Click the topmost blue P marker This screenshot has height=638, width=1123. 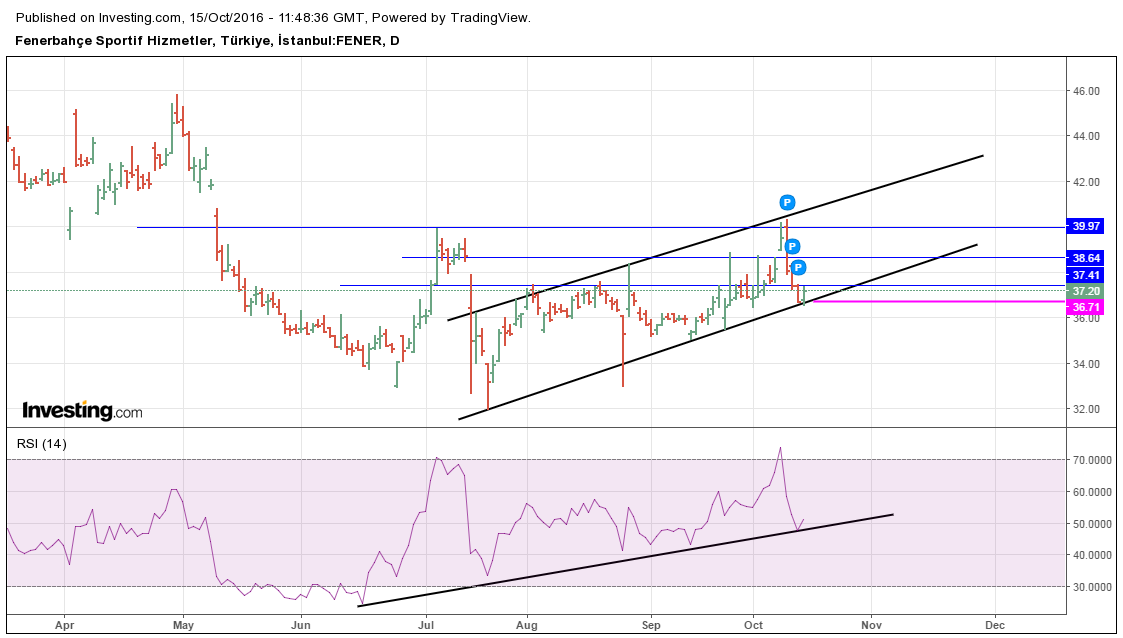787,202
